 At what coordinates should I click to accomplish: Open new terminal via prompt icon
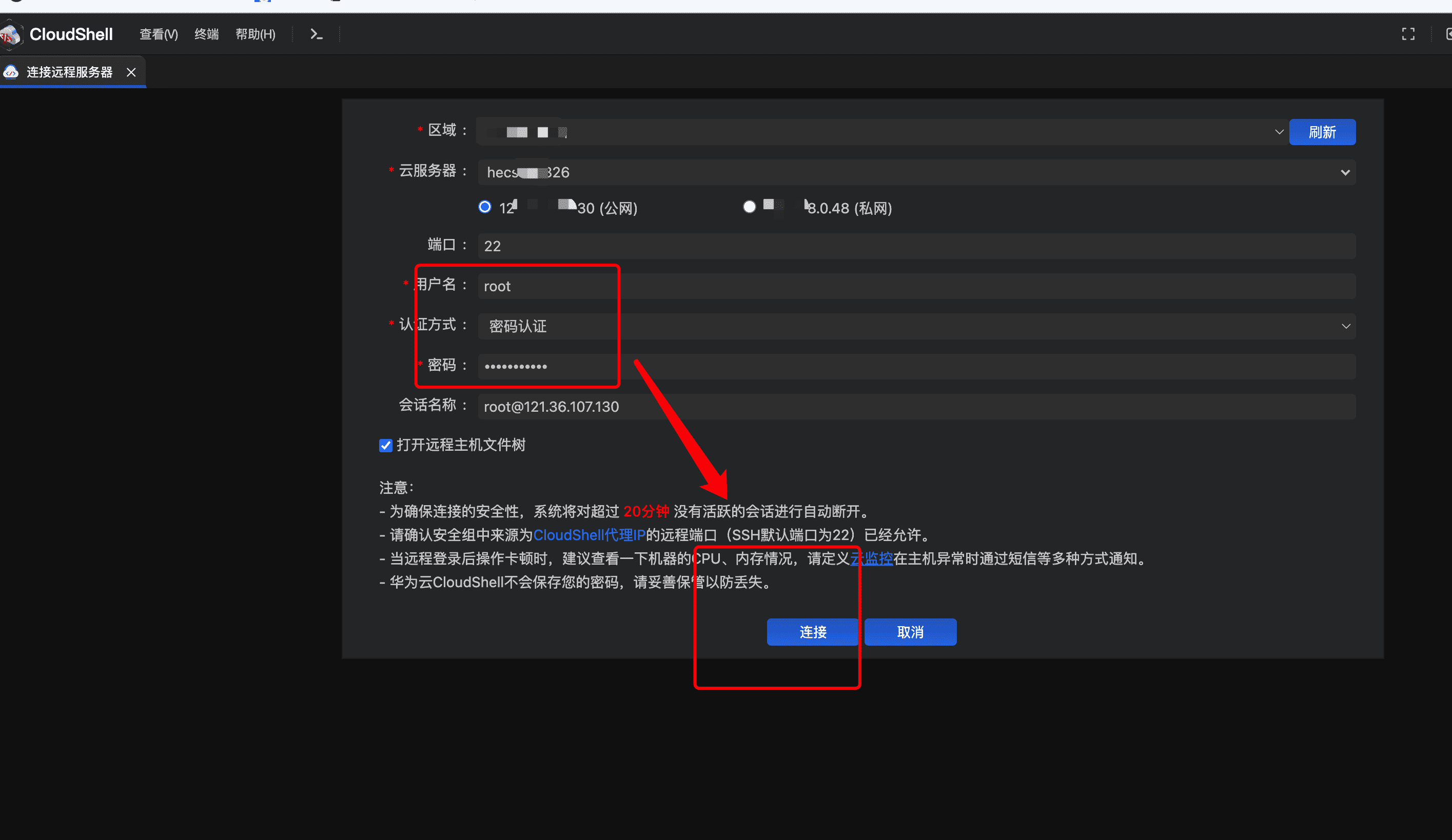(316, 34)
